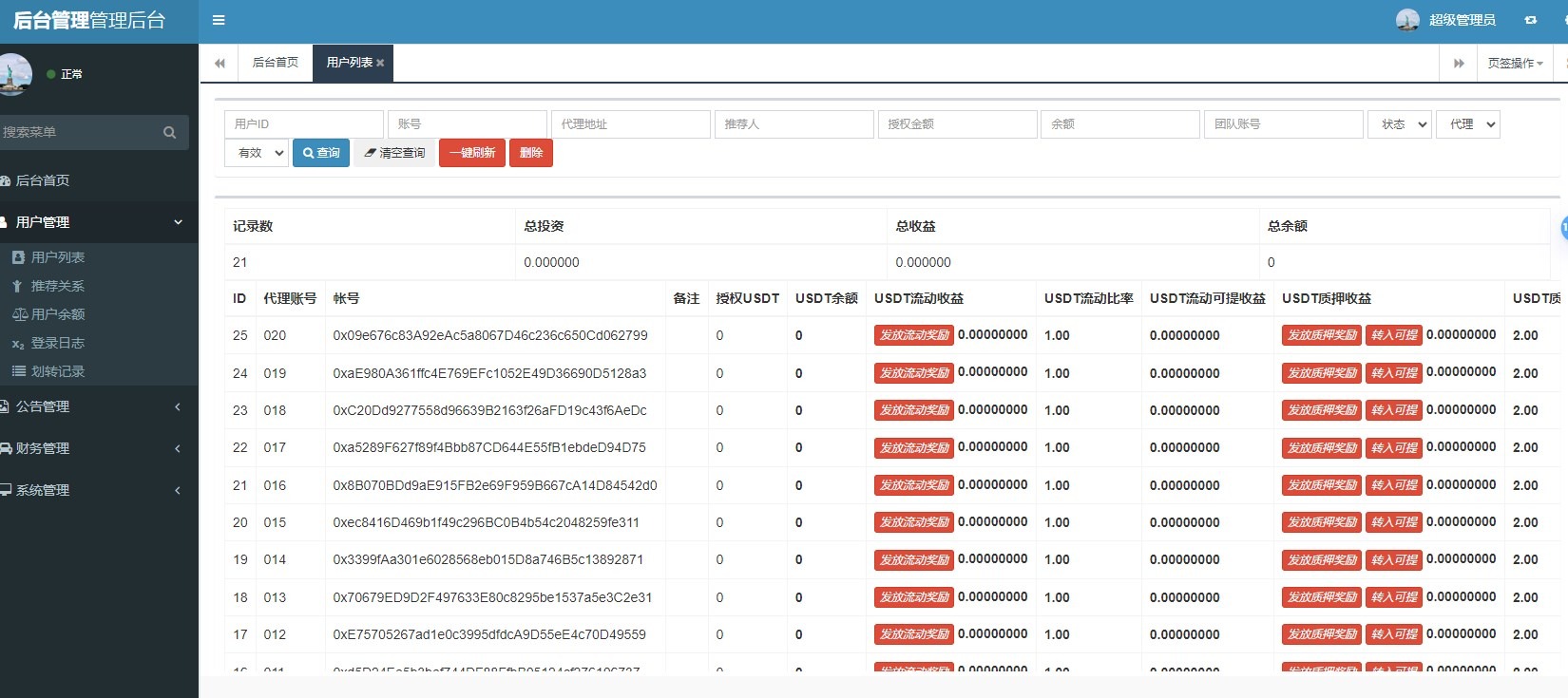Expand the 公告管理 sidebar menu
The width and height of the screenshot is (1568, 698).
[43, 406]
